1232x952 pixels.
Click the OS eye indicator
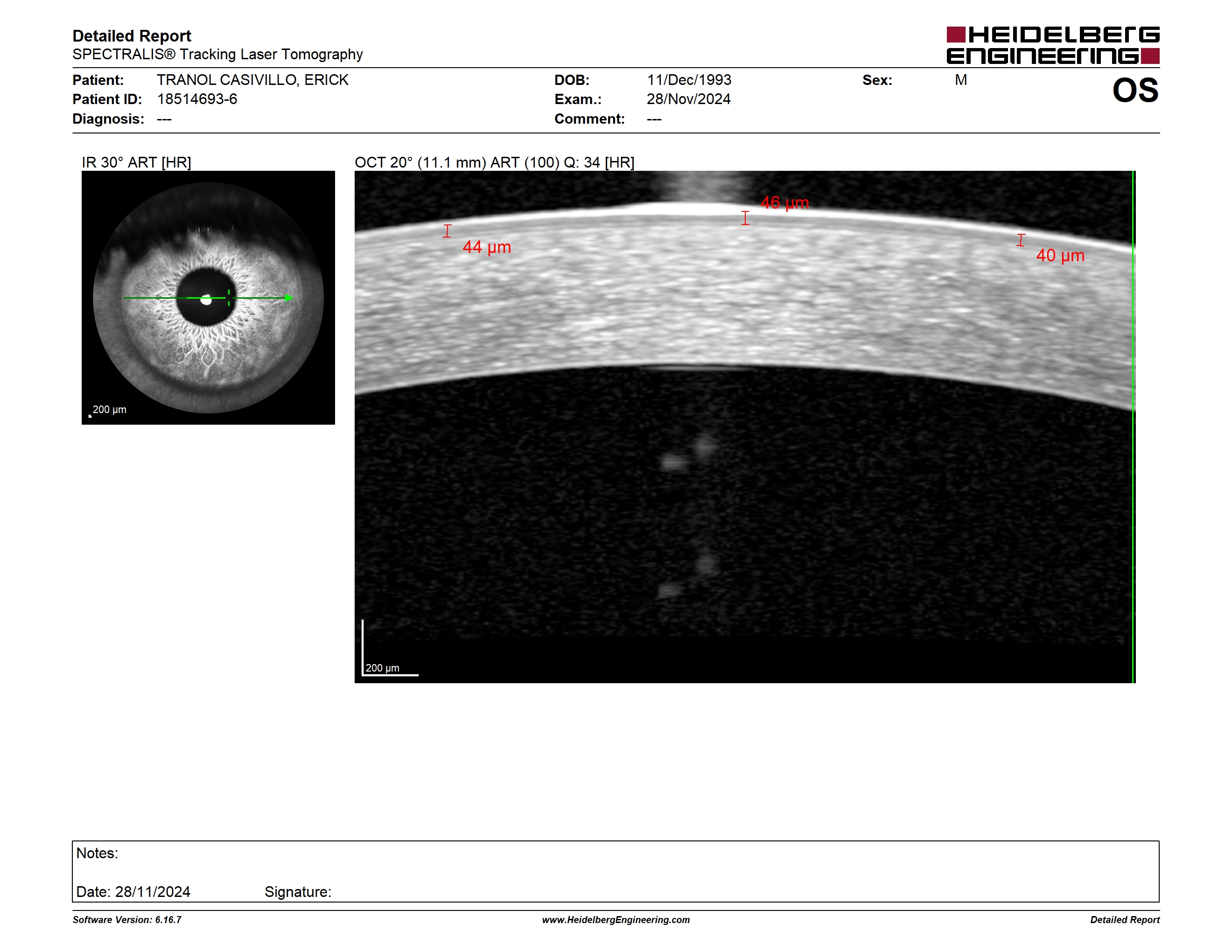1135,90
